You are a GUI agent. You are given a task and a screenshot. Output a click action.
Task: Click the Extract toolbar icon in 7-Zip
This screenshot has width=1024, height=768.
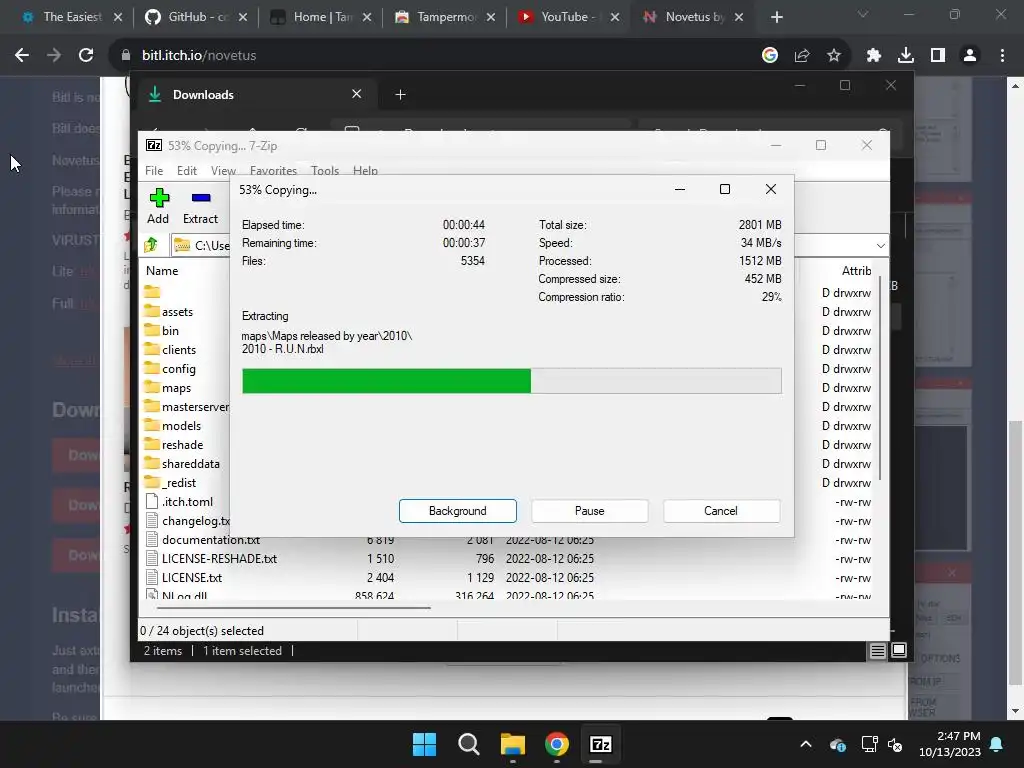(200, 206)
